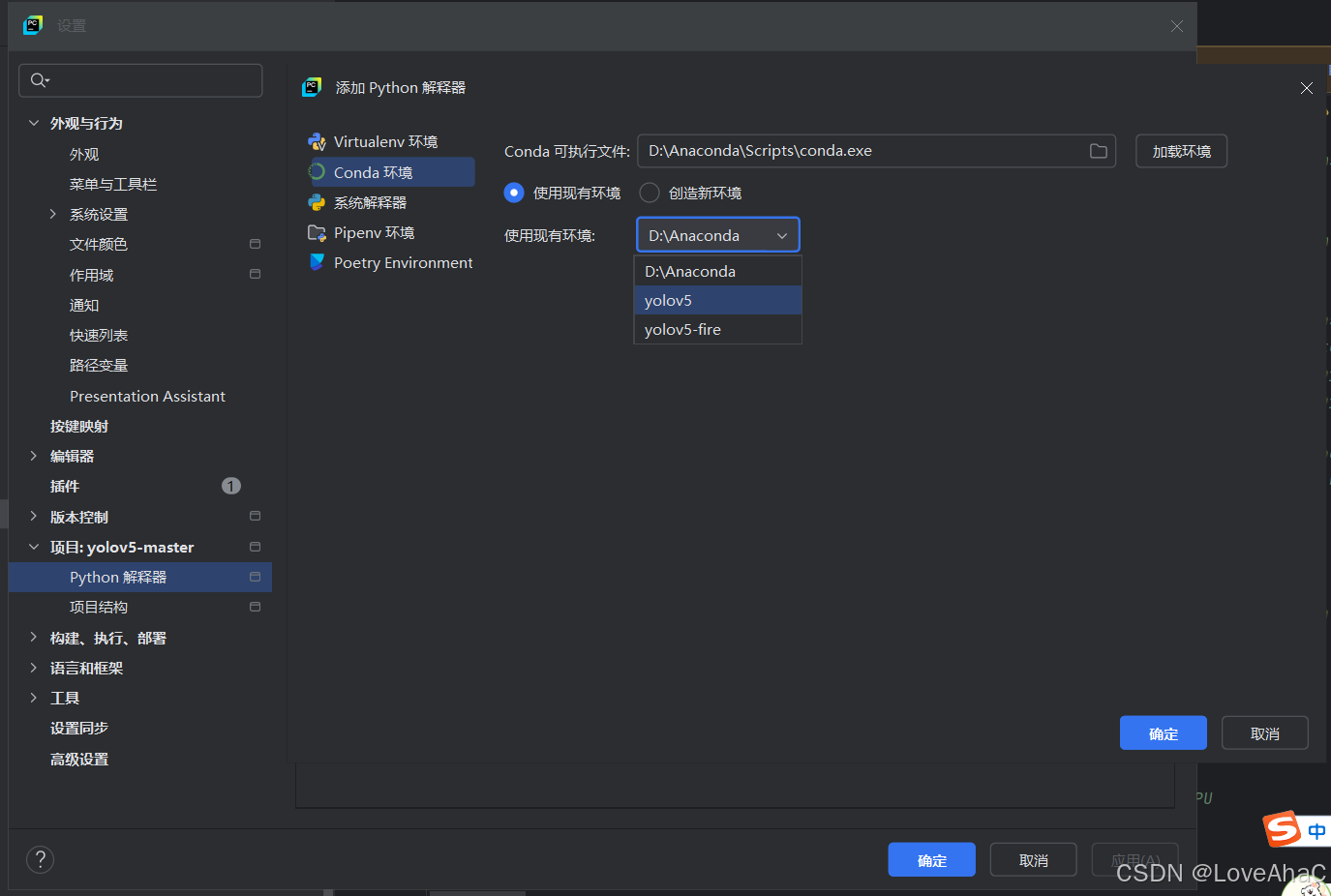
Task: Click the Pipenv environment folder icon
Action: pyautogui.click(x=317, y=232)
